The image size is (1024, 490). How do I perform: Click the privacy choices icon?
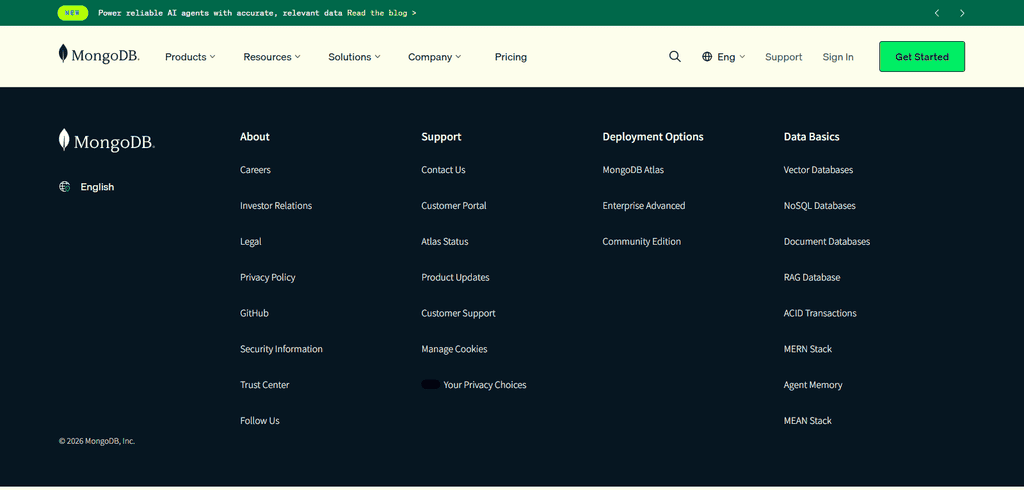pos(430,385)
